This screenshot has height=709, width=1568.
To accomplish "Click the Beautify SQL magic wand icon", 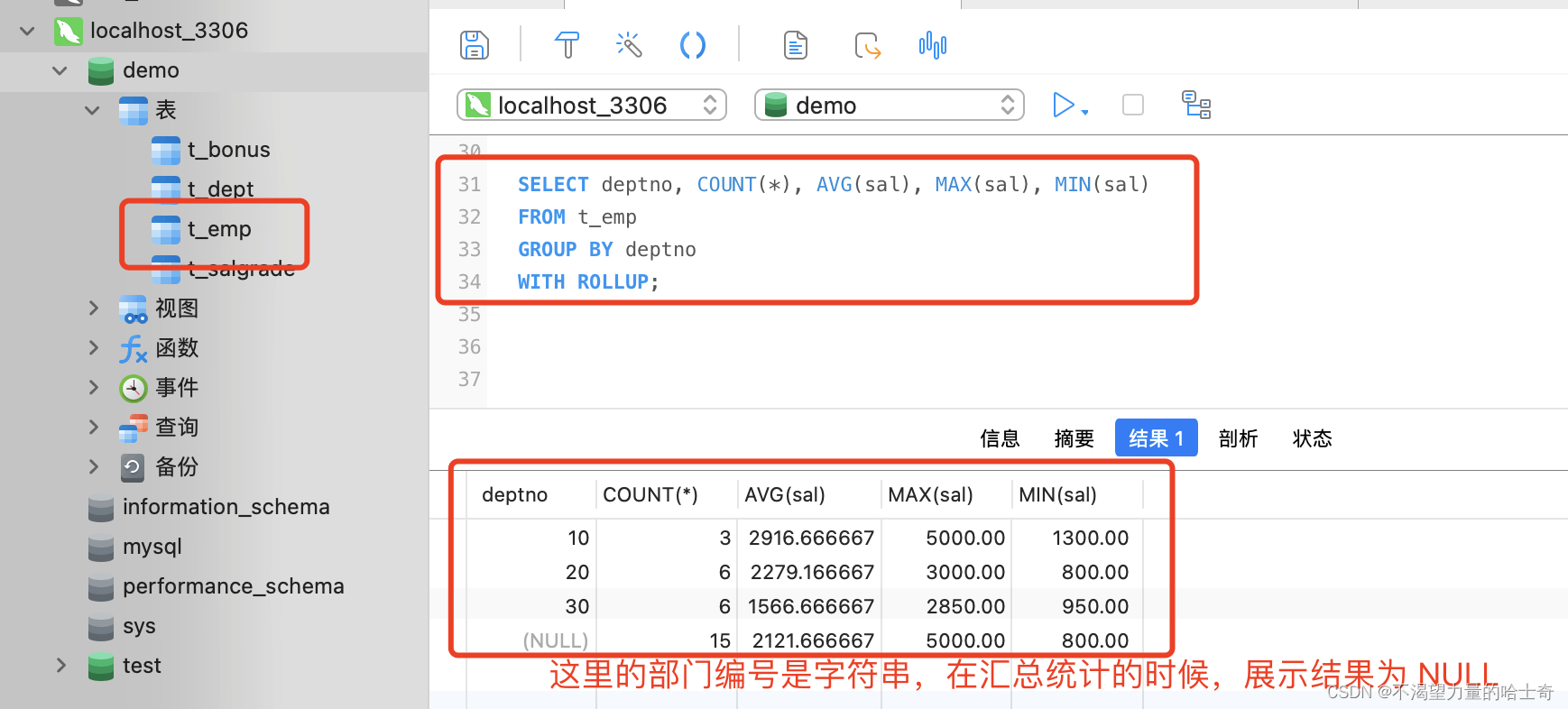I will tap(629, 45).
